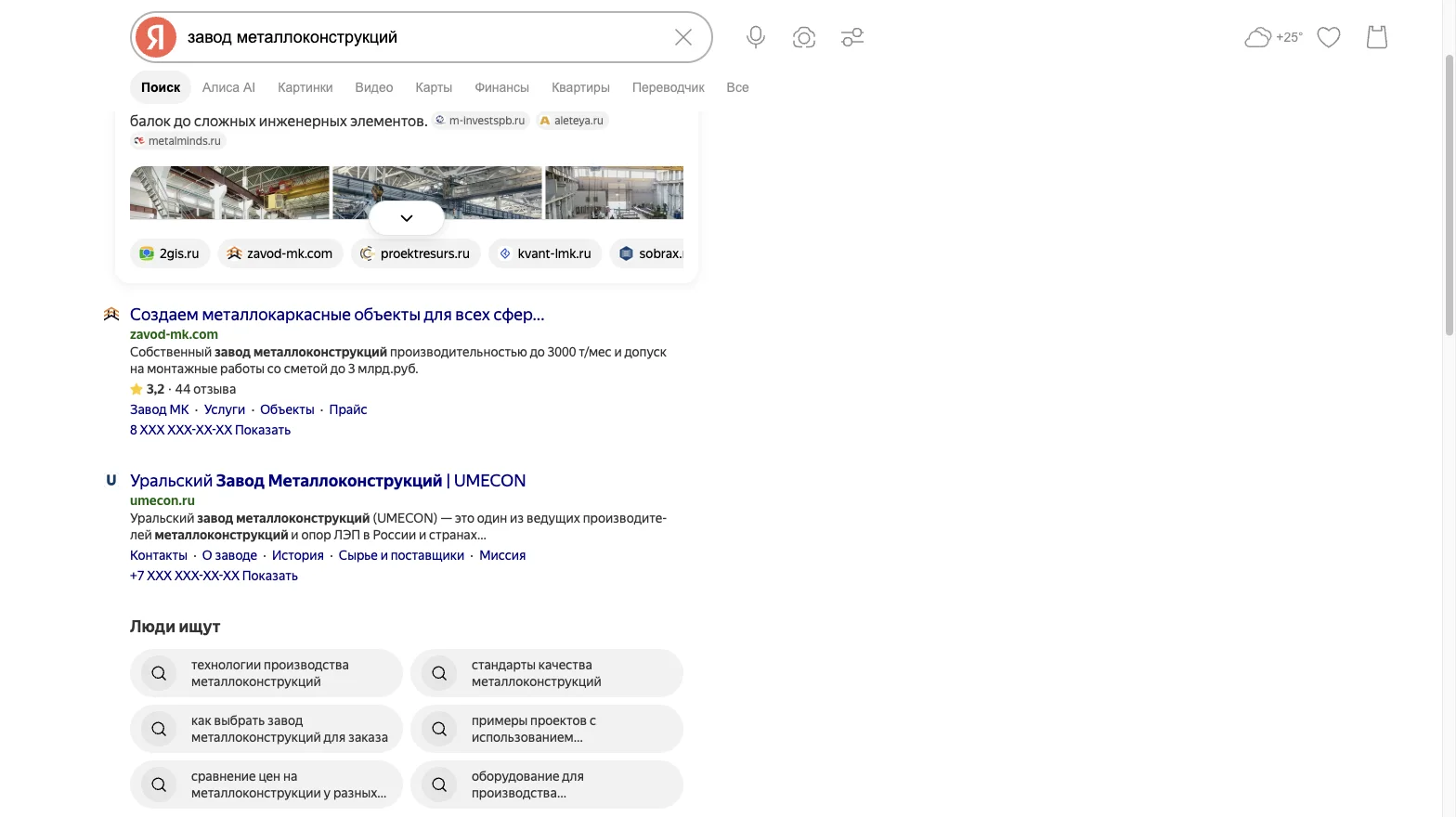Image resolution: width=1456 pixels, height=817 pixels.
Task: Expand the answer card with chevron
Action: pyautogui.click(x=407, y=218)
